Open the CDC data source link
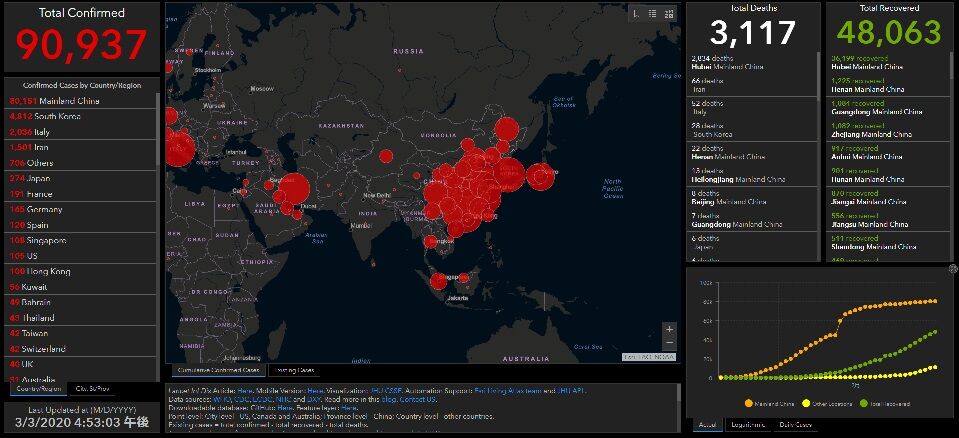Image resolution: width=959 pixels, height=438 pixels. click(x=242, y=399)
